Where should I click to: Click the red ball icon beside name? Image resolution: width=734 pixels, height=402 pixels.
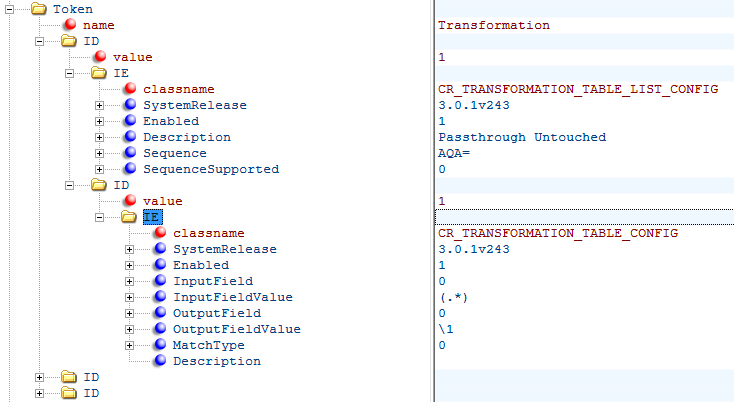pyautogui.click(x=71, y=24)
